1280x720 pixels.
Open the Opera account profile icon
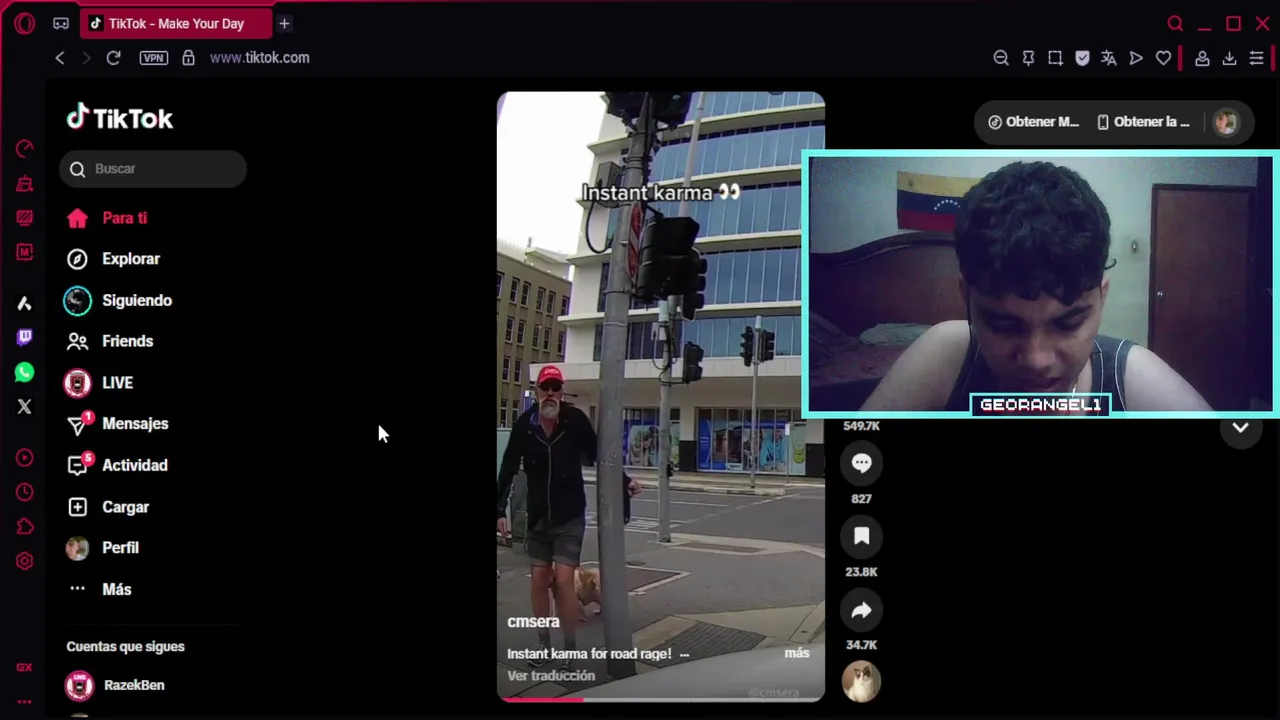point(1203,58)
